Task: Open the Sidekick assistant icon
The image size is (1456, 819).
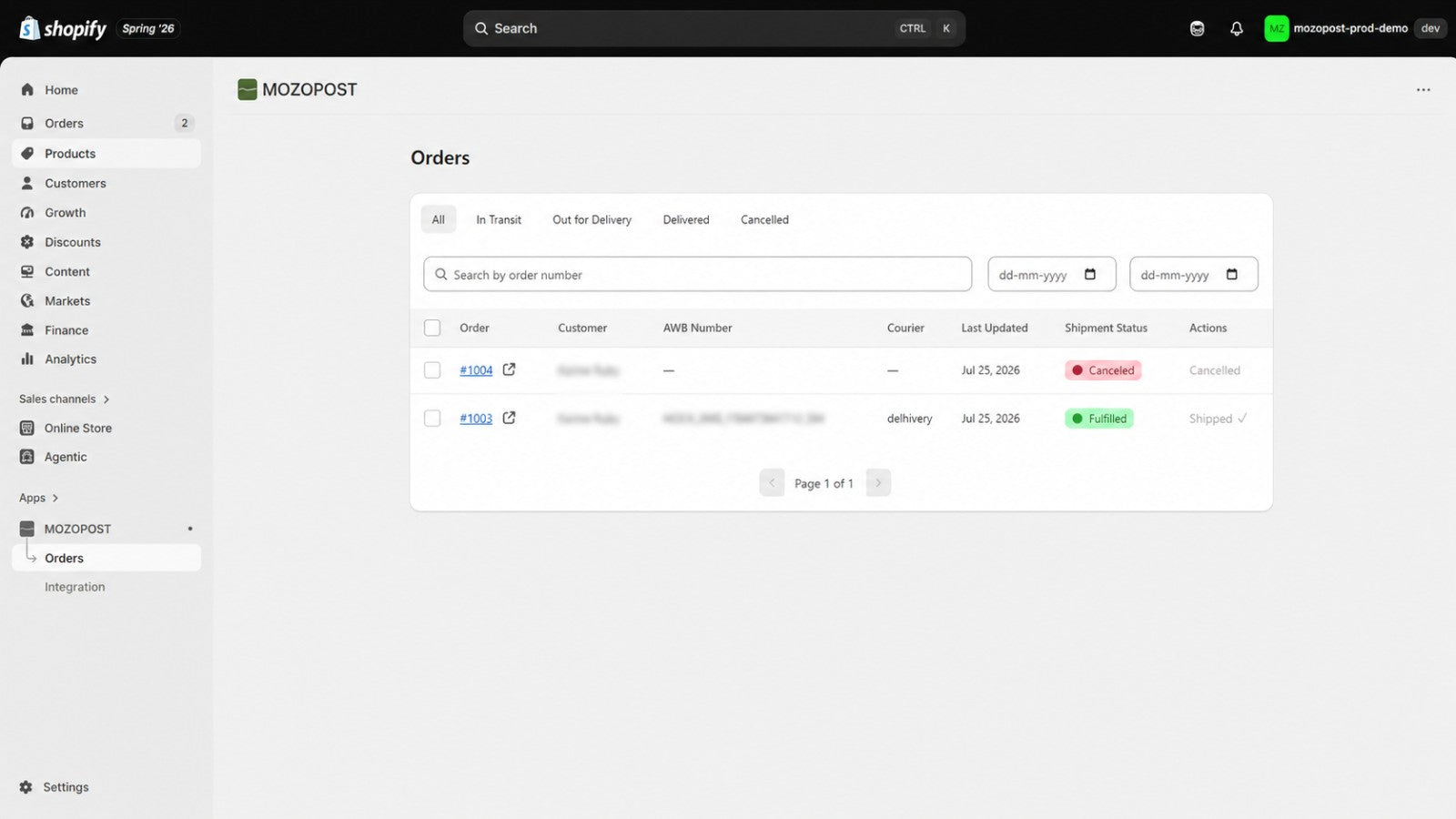Action: coord(1197,28)
